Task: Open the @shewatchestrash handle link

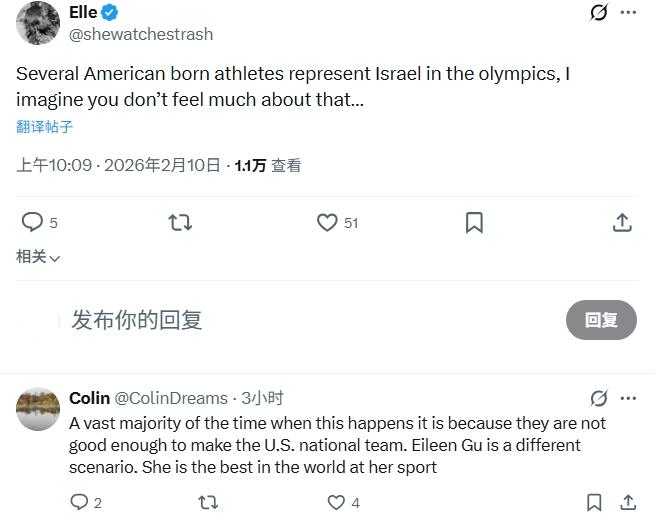Action: click(x=140, y=34)
